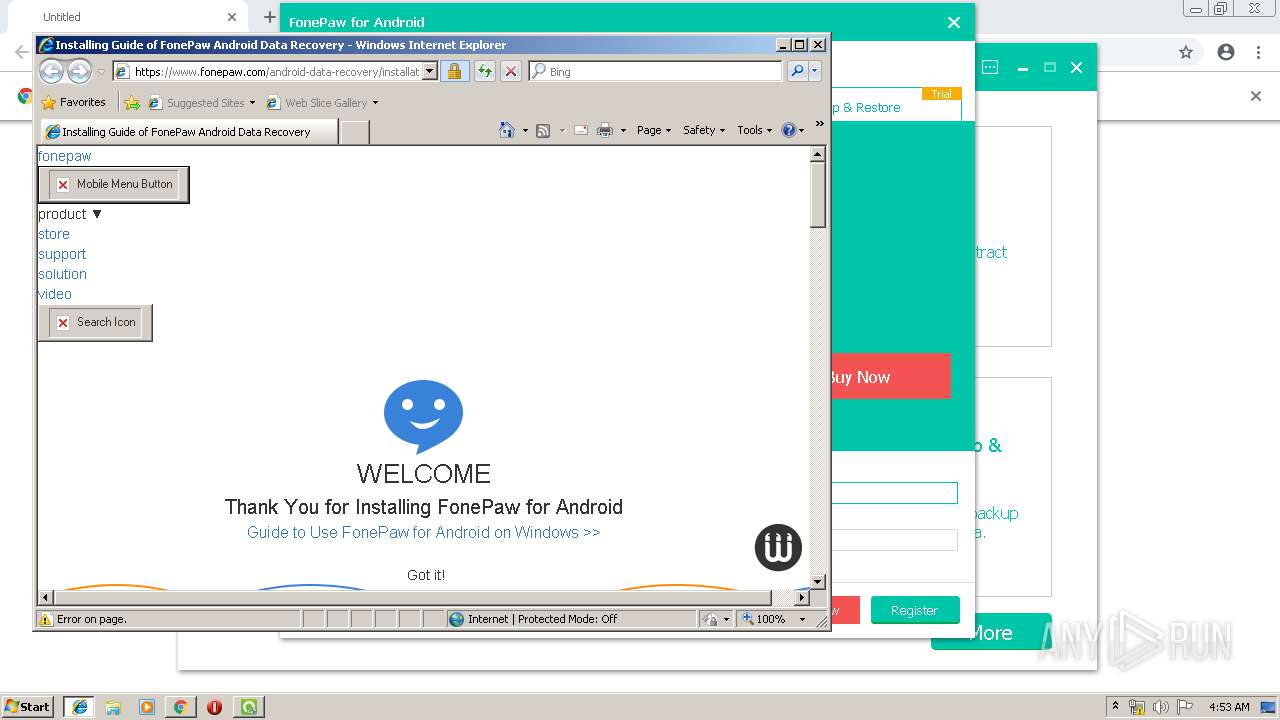Click the security lock icon
This screenshot has width=1280, height=720.
pos(454,71)
